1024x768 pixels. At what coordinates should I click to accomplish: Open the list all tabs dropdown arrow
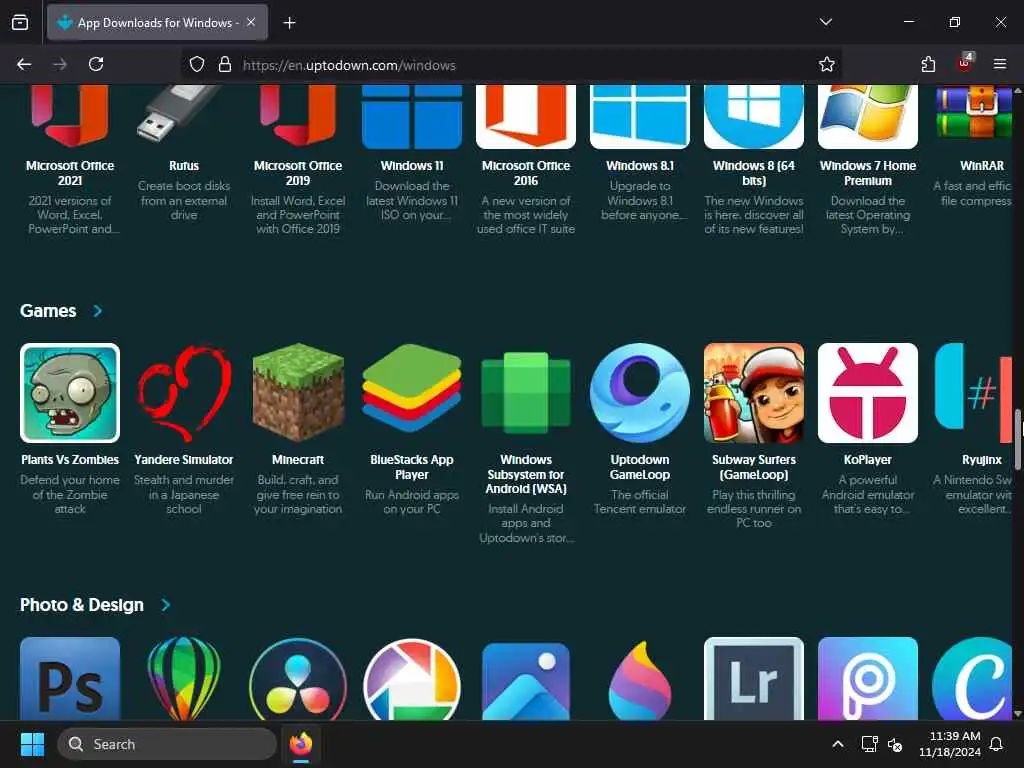coord(825,22)
